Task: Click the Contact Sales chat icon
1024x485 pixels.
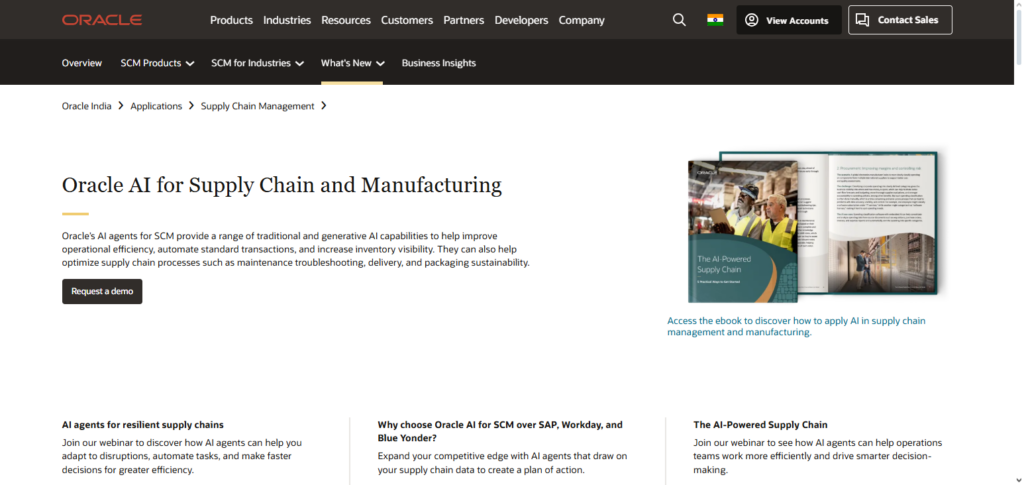Action: [864, 20]
